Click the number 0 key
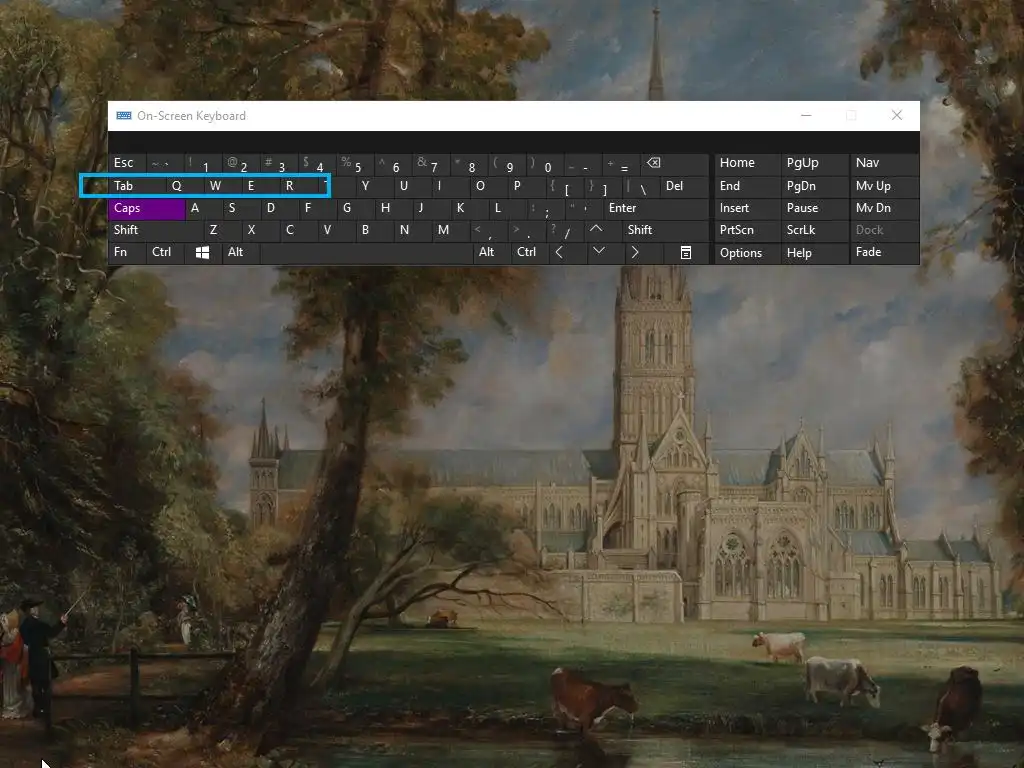Image resolution: width=1024 pixels, height=768 pixels. click(545, 163)
